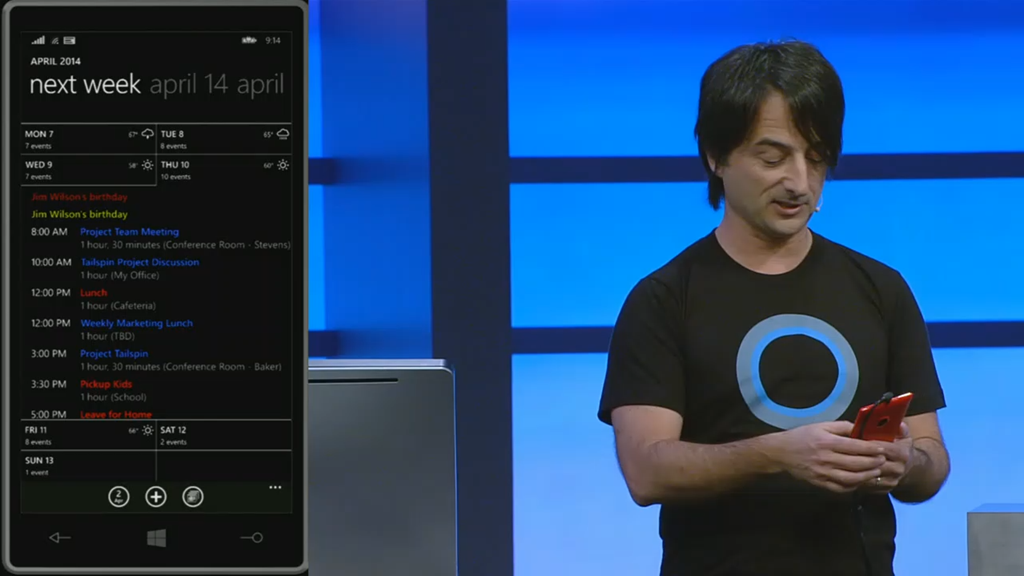Tap the 67° temperature on MON 7
Image resolution: width=1024 pixels, height=576 pixels.
pyautogui.click(x=133, y=135)
